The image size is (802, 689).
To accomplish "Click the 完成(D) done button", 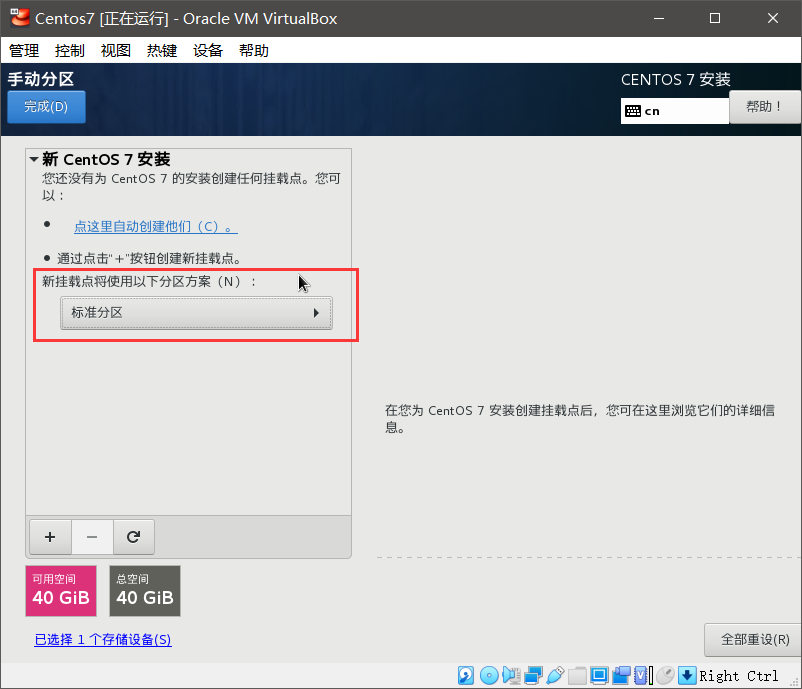I will click(x=46, y=107).
